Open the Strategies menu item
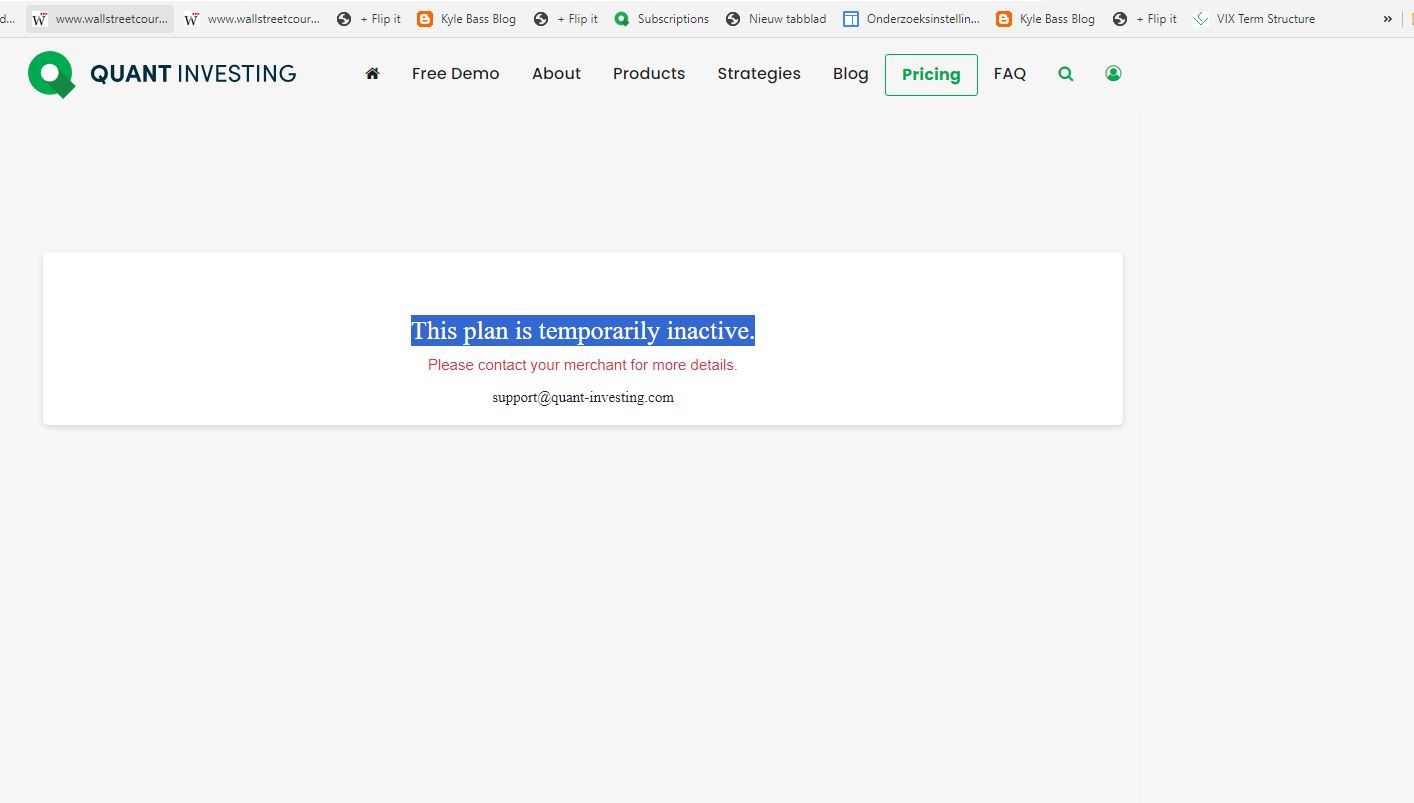 click(759, 74)
